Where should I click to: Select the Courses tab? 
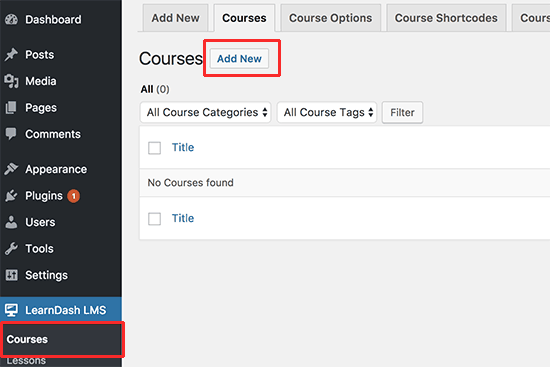coord(244,18)
